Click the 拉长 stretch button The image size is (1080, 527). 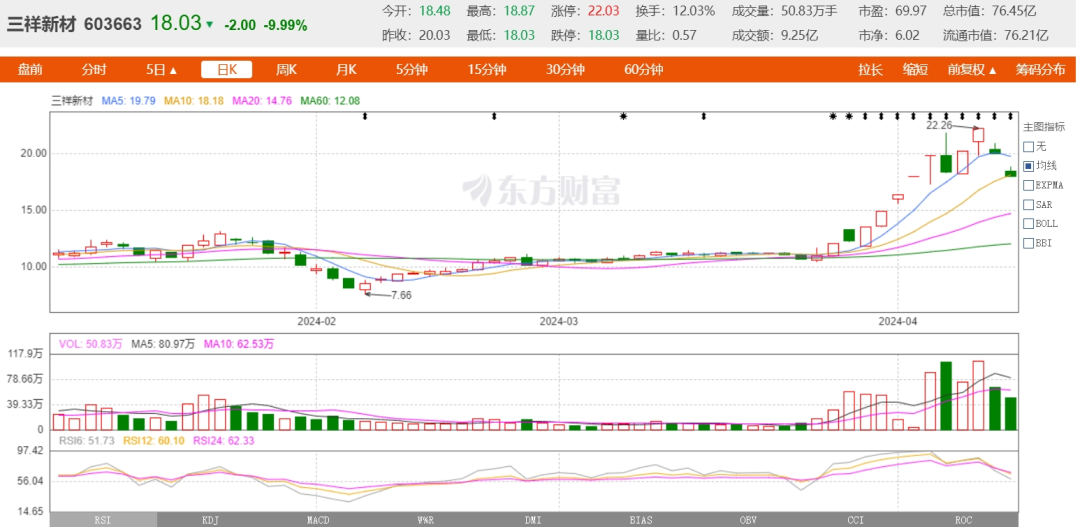pos(870,70)
